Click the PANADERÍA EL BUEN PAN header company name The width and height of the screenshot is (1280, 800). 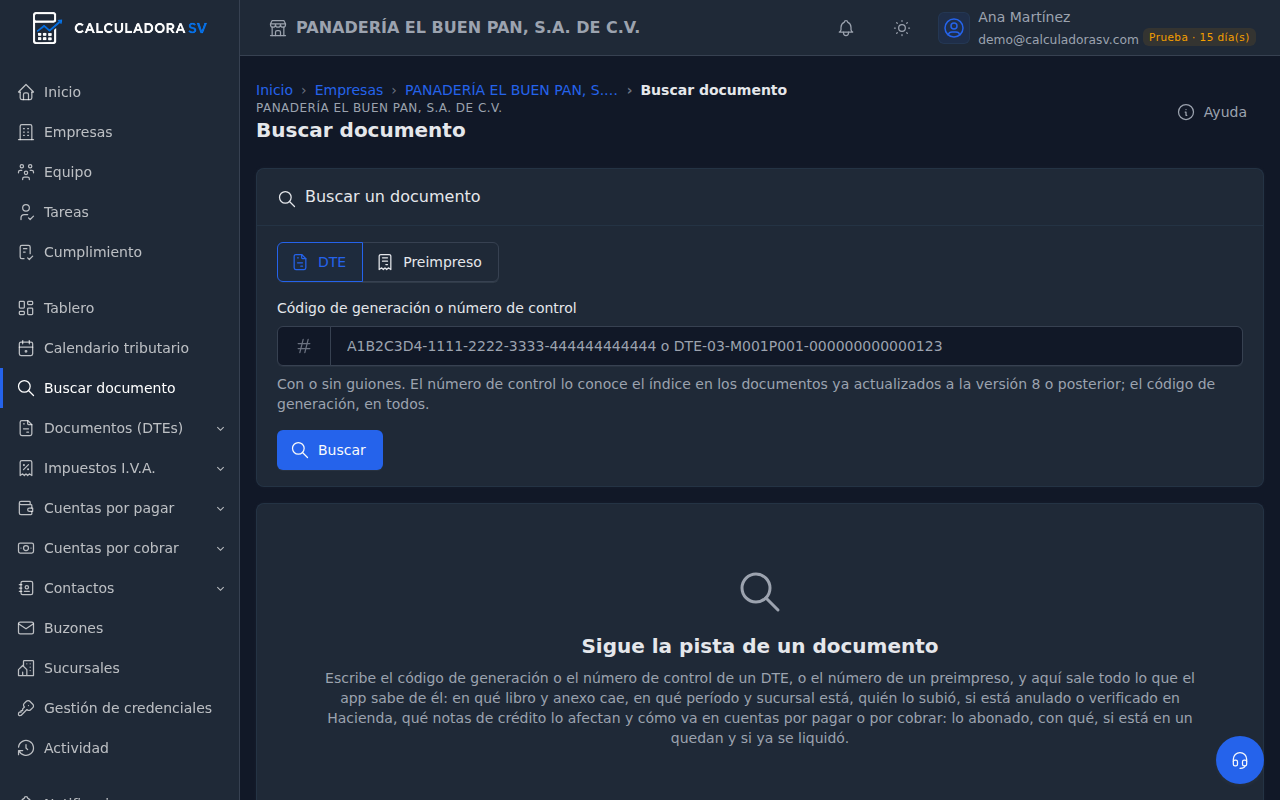pyautogui.click(x=468, y=28)
